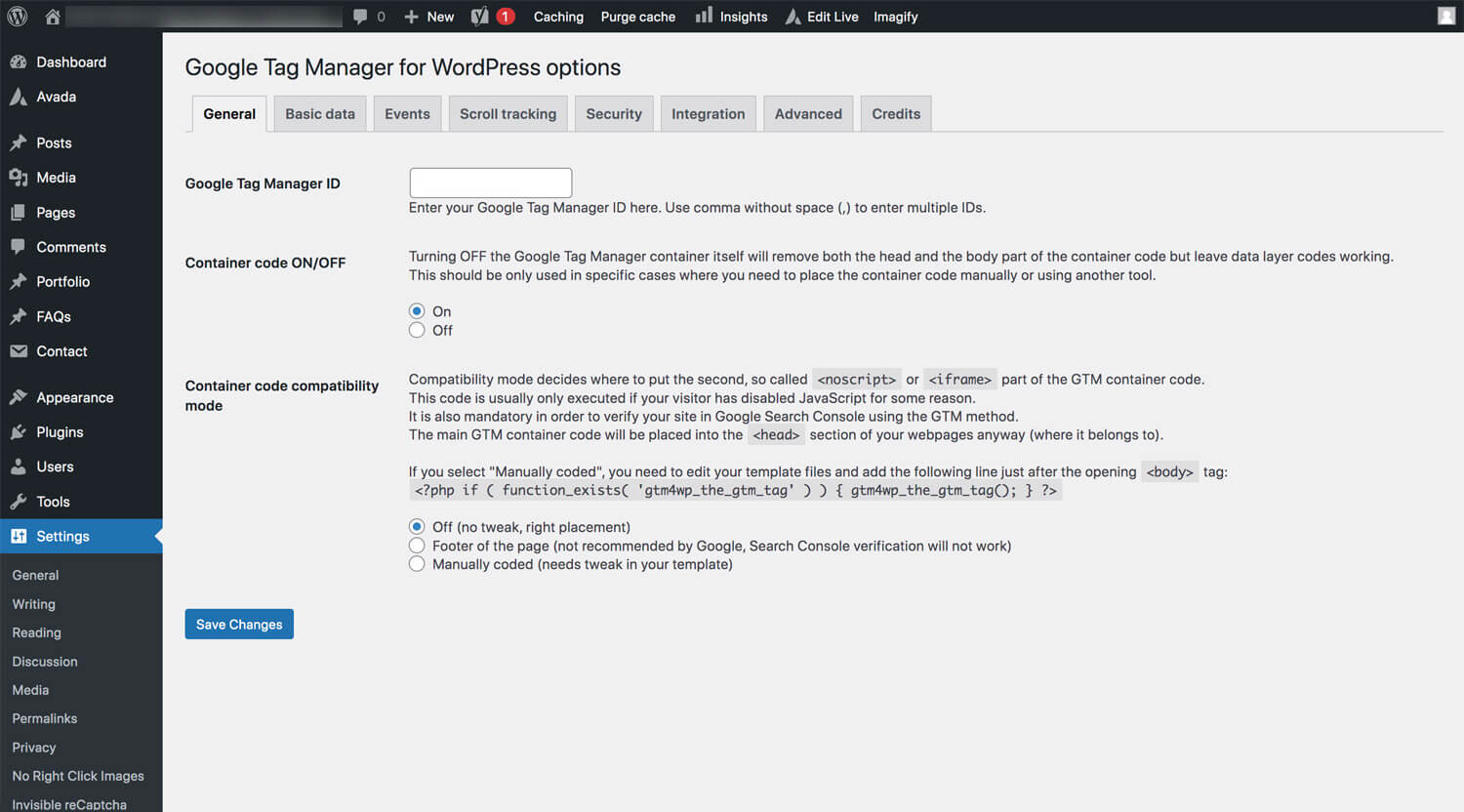Open Reading settings submenu item
Image resolution: width=1464 pixels, height=812 pixels.
click(x=36, y=632)
